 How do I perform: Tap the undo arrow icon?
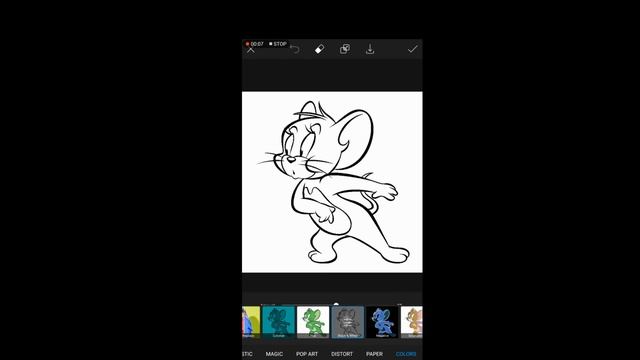pyautogui.click(x=295, y=49)
